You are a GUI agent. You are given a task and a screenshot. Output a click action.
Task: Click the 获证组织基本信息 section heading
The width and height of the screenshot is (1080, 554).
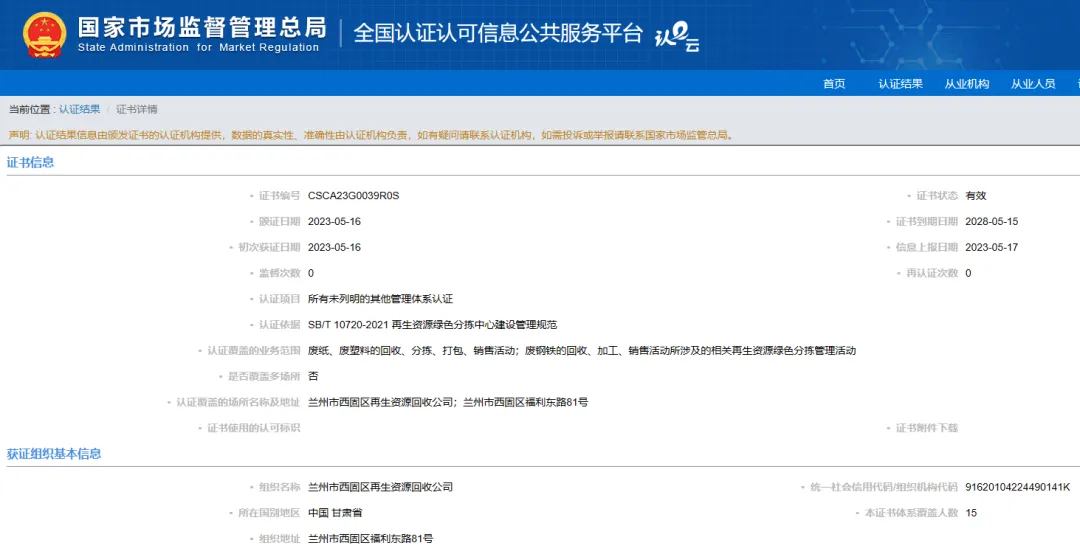tap(54, 453)
